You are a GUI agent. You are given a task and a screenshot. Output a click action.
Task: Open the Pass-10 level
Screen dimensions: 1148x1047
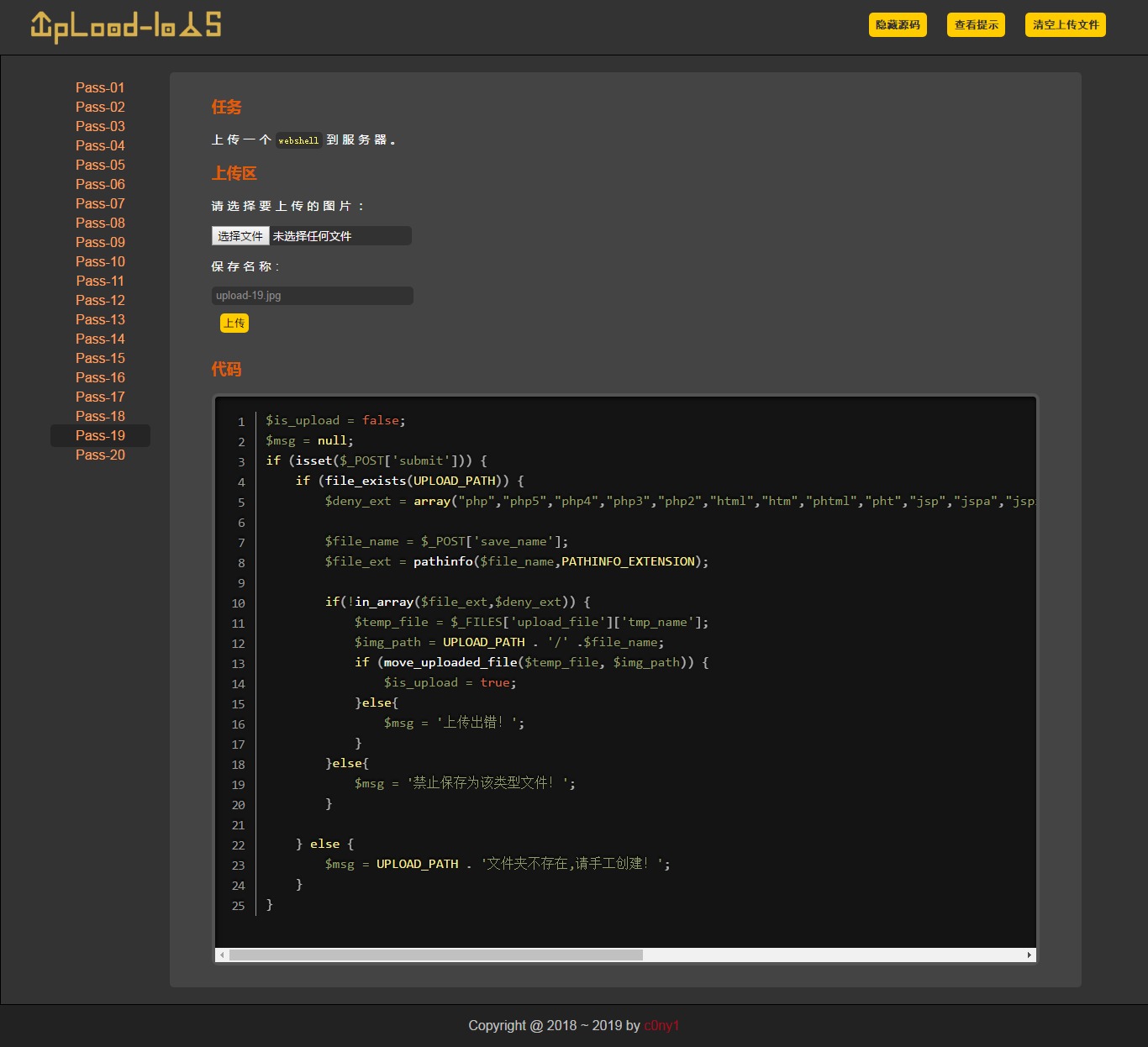pos(100,261)
